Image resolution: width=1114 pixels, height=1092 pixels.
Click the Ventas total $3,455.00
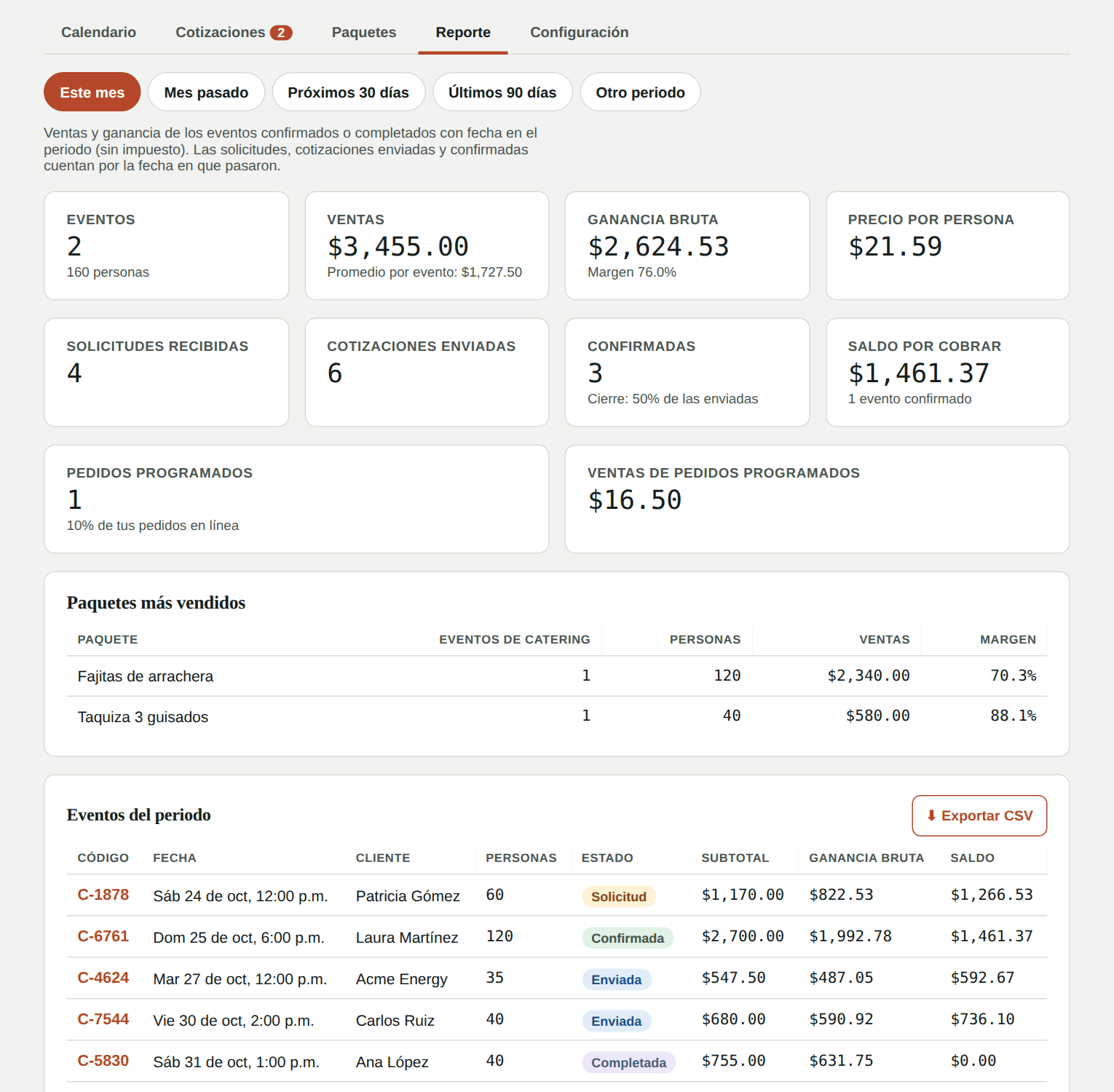click(x=398, y=247)
